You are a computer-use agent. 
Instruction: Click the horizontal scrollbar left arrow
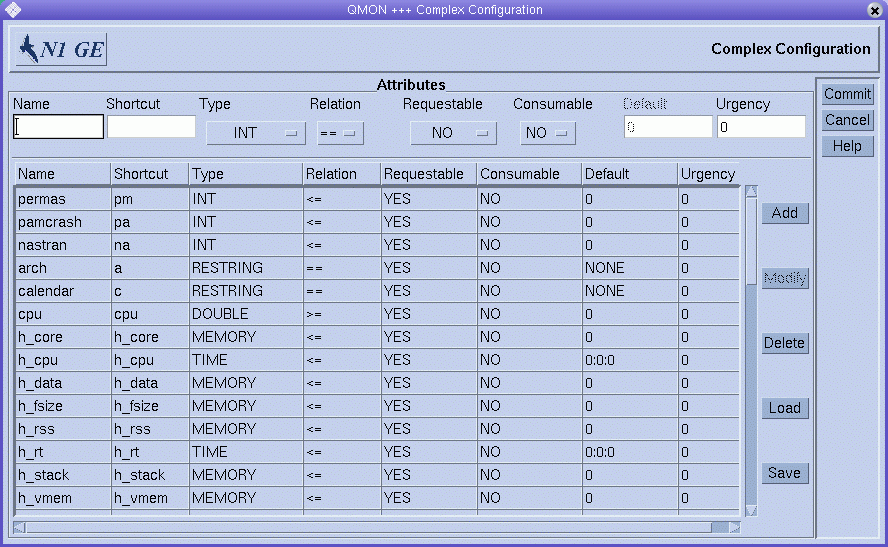point(19,528)
